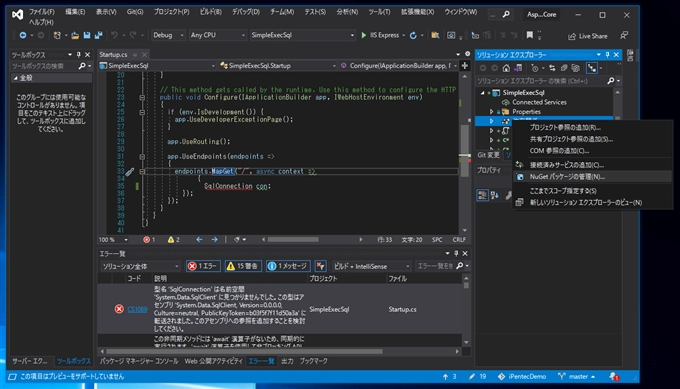Expand the Properties folder node
680x389 pixels.
click(491, 111)
